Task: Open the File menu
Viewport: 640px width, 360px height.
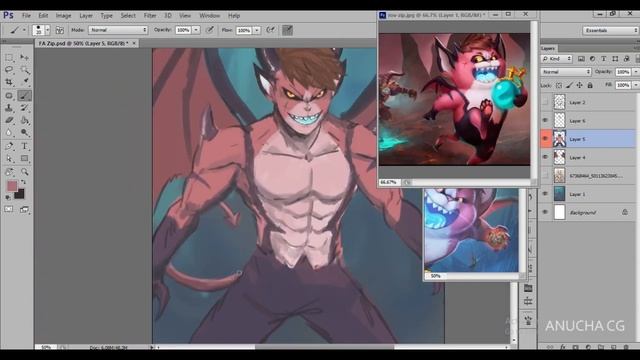Action: pyautogui.click(x=26, y=16)
